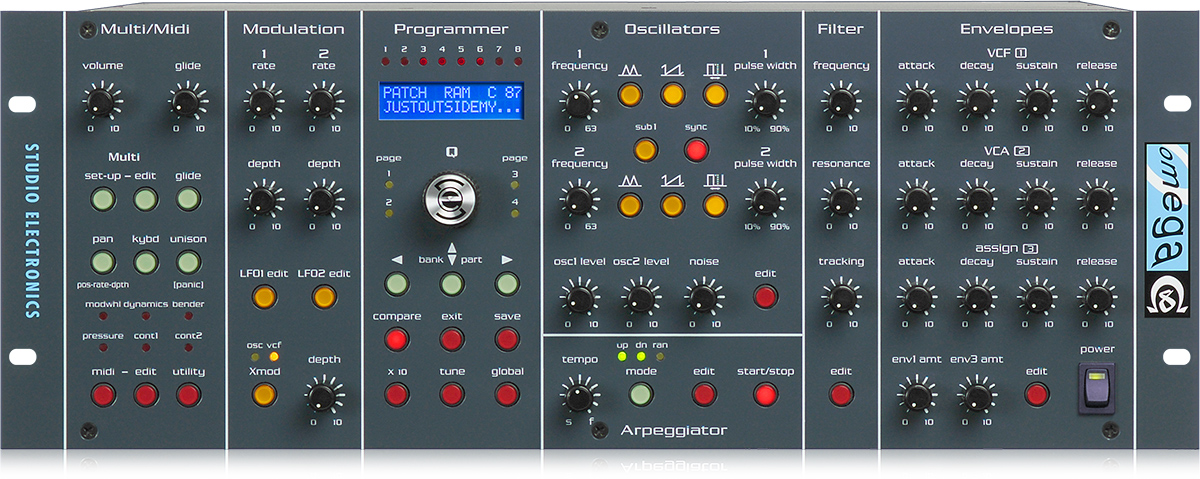Image resolution: width=1200 pixels, height=479 pixels.
Task: Toggle the sub1 oscillator button
Action: (646, 150)
